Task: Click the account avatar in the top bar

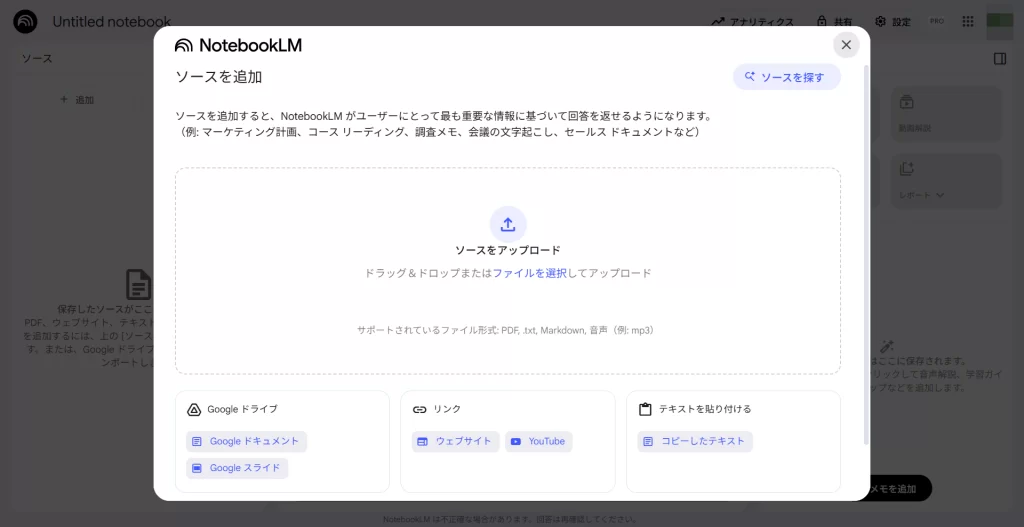Action: click(x=999, y=22)
